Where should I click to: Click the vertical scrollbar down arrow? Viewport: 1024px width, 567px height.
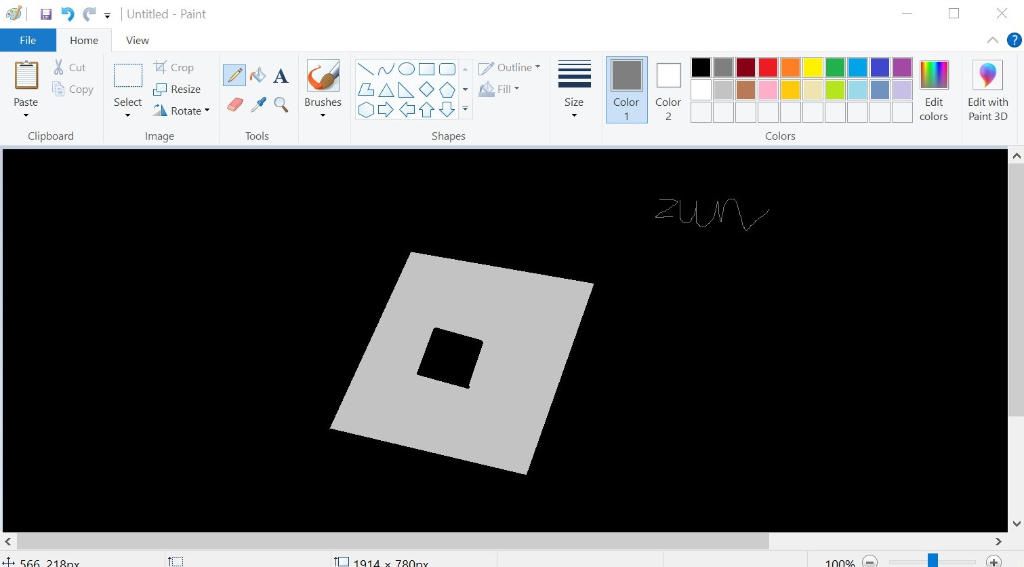(1016, 524)
